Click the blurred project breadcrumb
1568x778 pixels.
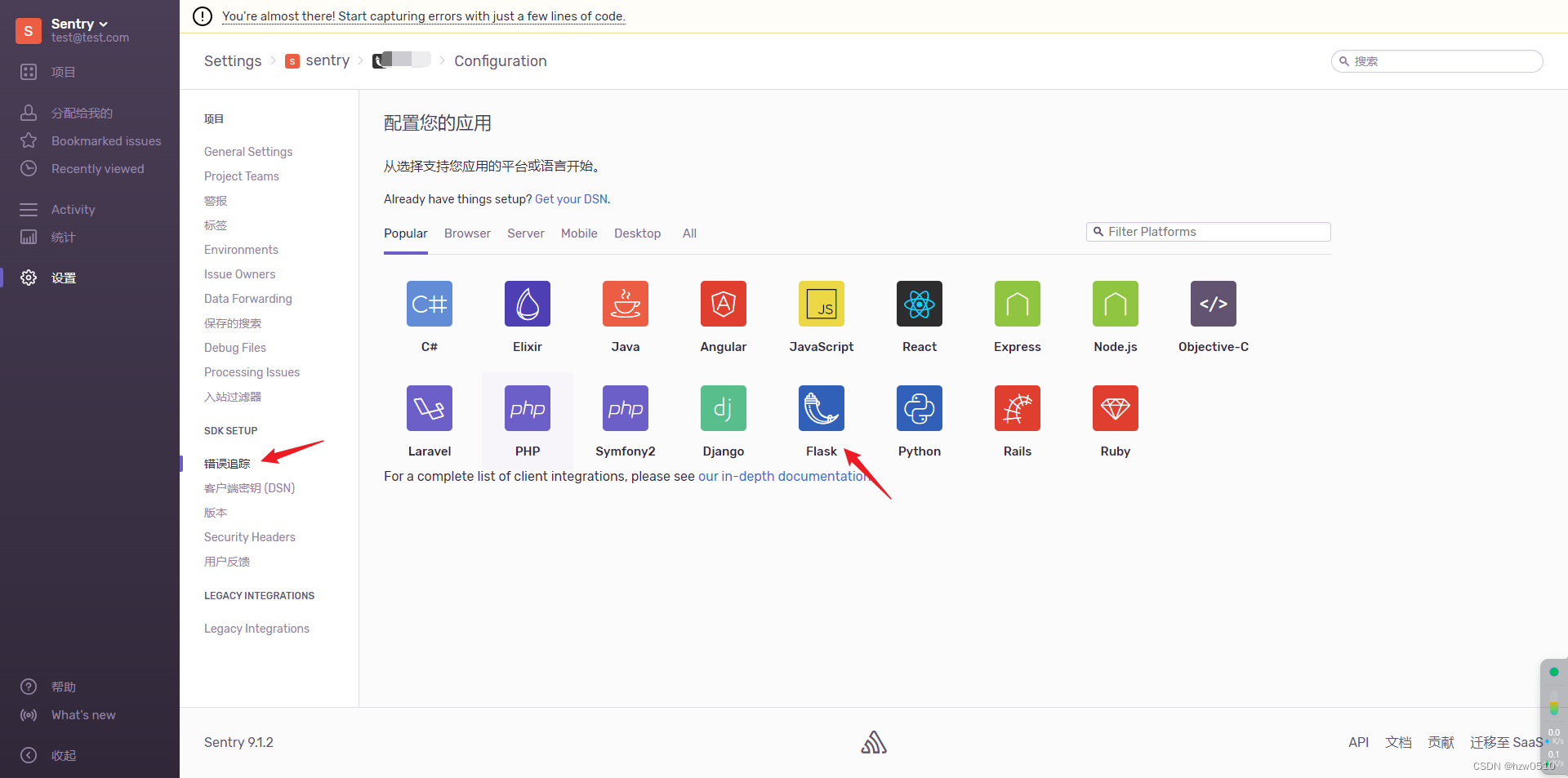pyautogui.click(x=402, y=60)
